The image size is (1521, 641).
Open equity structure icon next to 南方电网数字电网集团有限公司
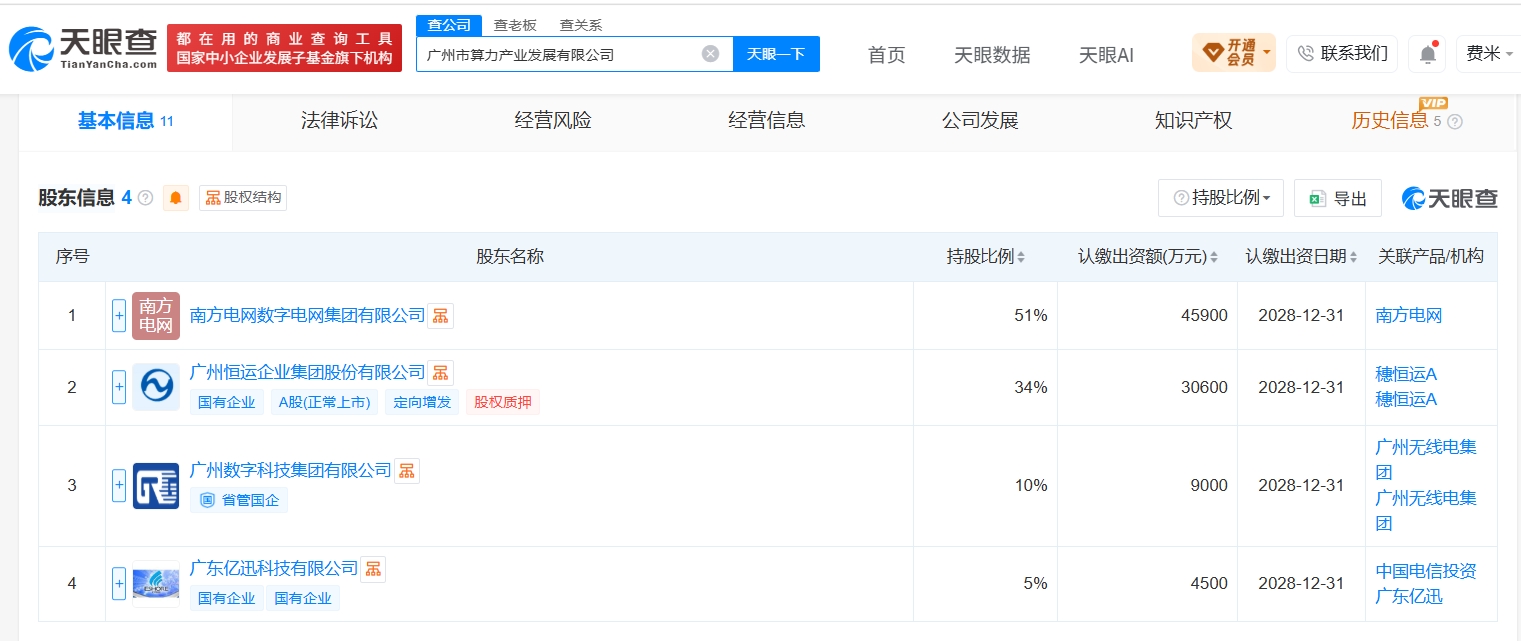click(440, 316)
